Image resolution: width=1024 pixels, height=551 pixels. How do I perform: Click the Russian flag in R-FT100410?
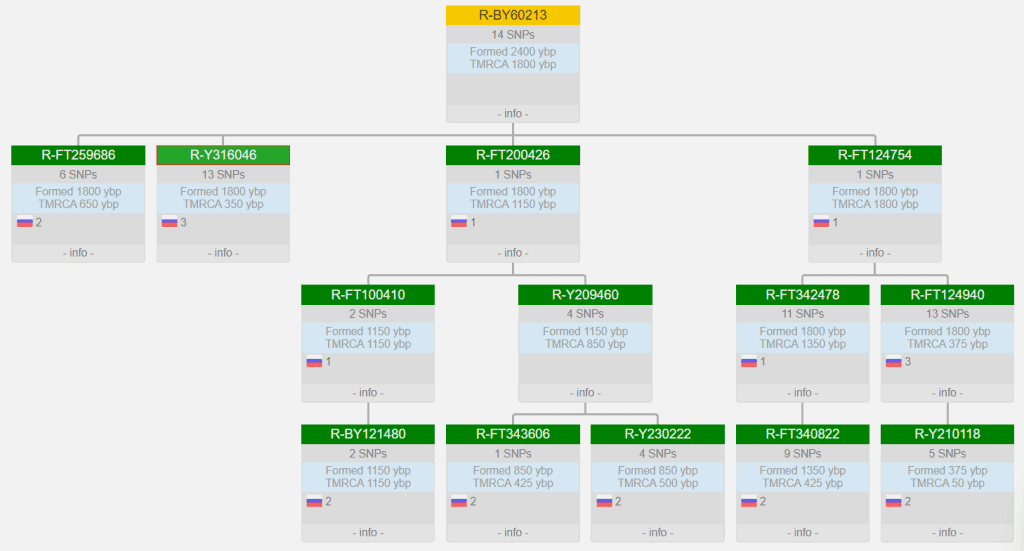click(x=314, y=361)
